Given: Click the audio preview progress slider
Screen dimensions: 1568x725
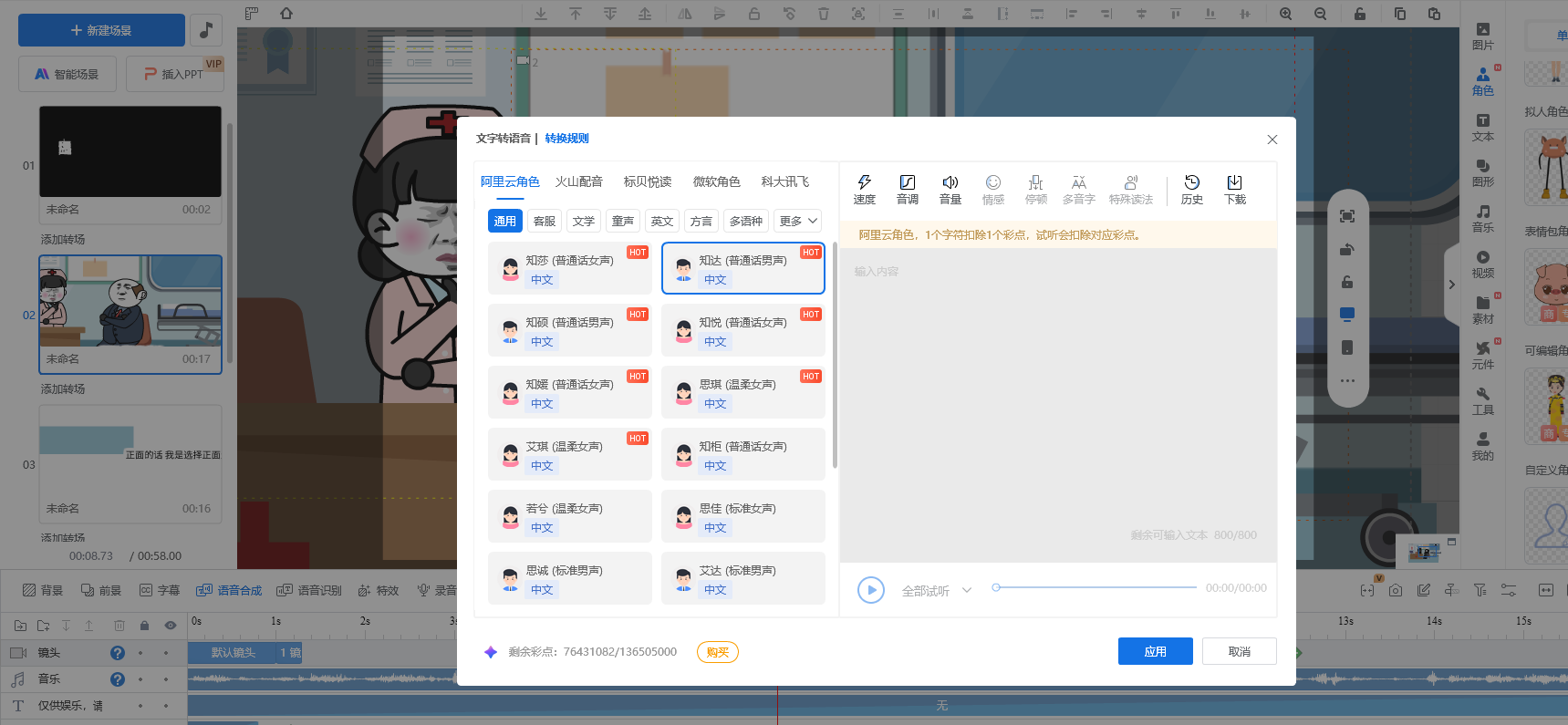Looking at the screenshot, I should [1095, 587].
